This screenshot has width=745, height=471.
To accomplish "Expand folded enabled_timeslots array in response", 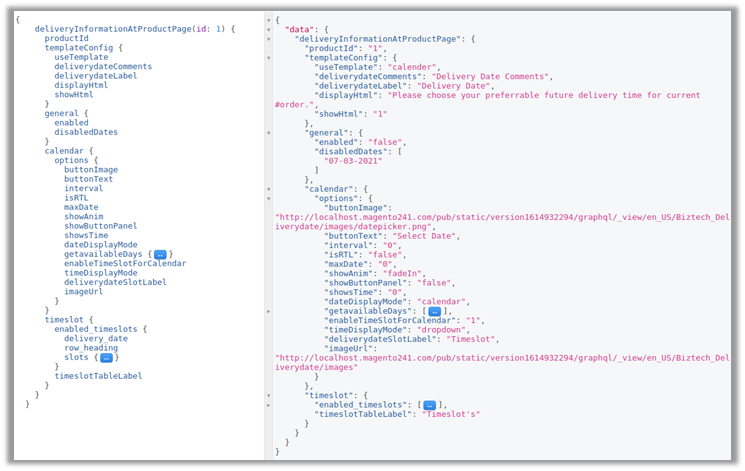I will [430, 404].
